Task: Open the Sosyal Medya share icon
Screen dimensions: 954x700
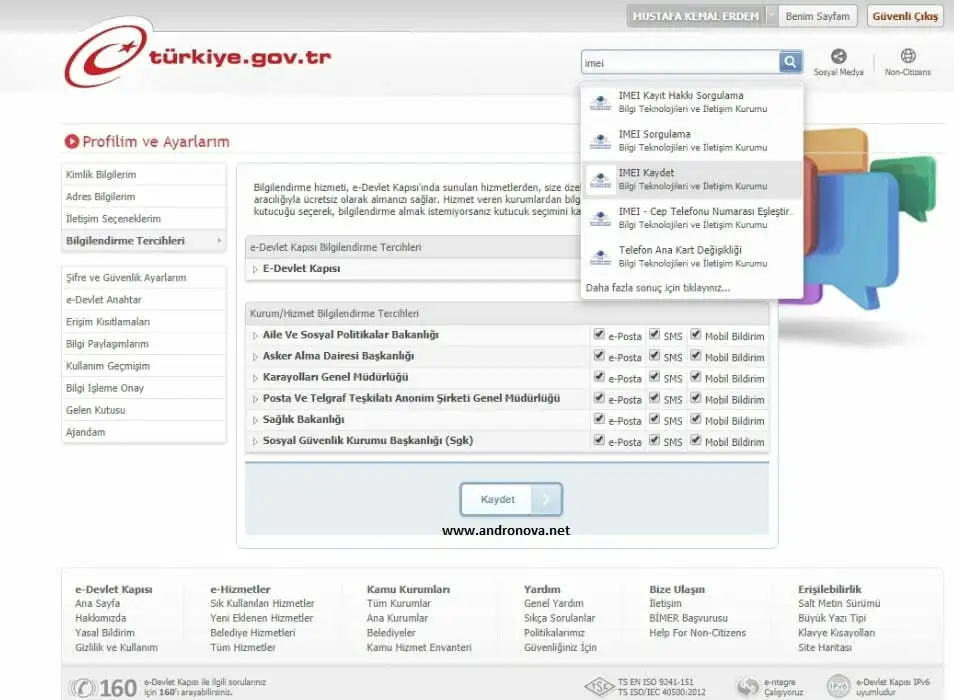Action: pyautogui.click(x=838, y=56)
